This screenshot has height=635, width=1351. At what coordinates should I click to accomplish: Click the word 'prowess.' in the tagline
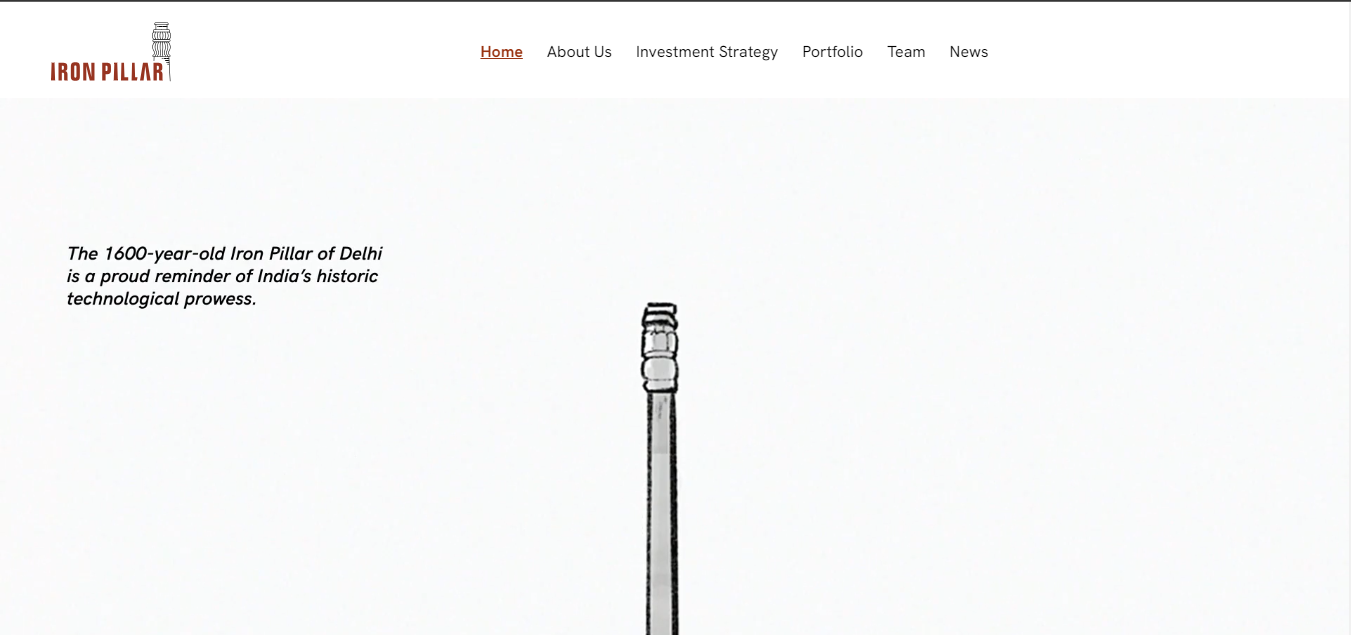pyautogui.click(x=221, y=300)
